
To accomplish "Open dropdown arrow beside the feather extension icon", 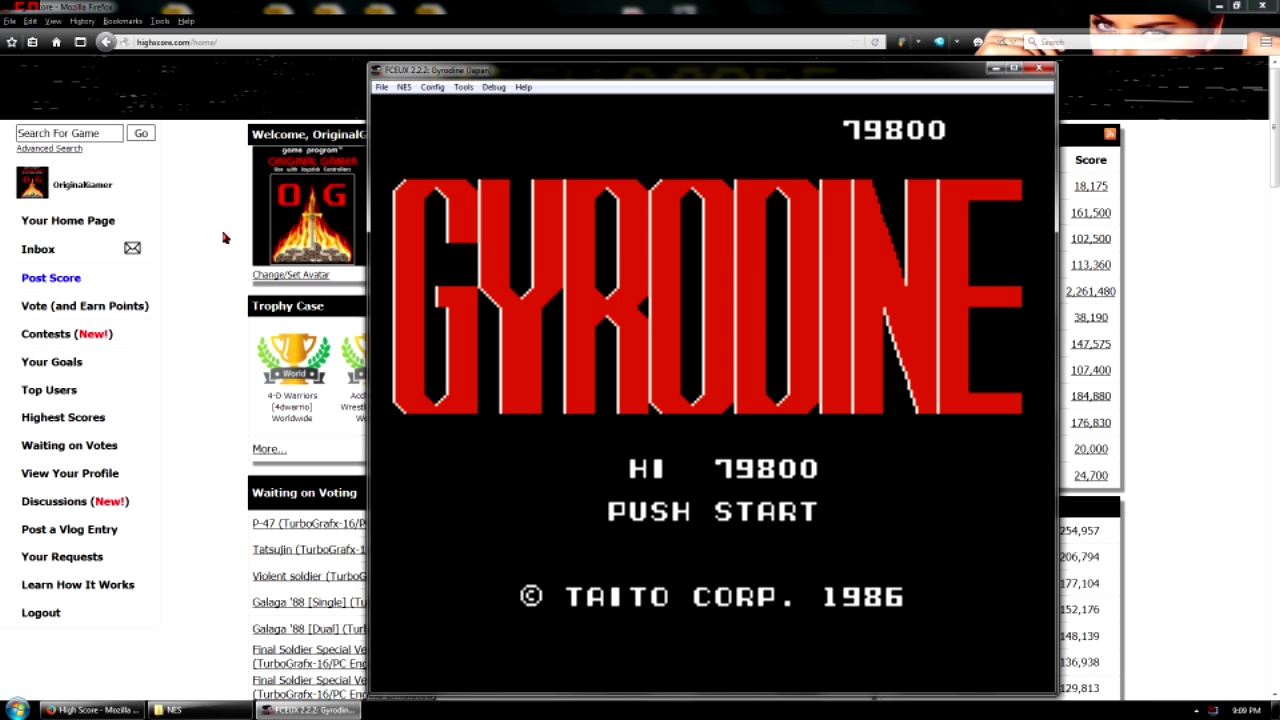I will [x=918, y=42].
